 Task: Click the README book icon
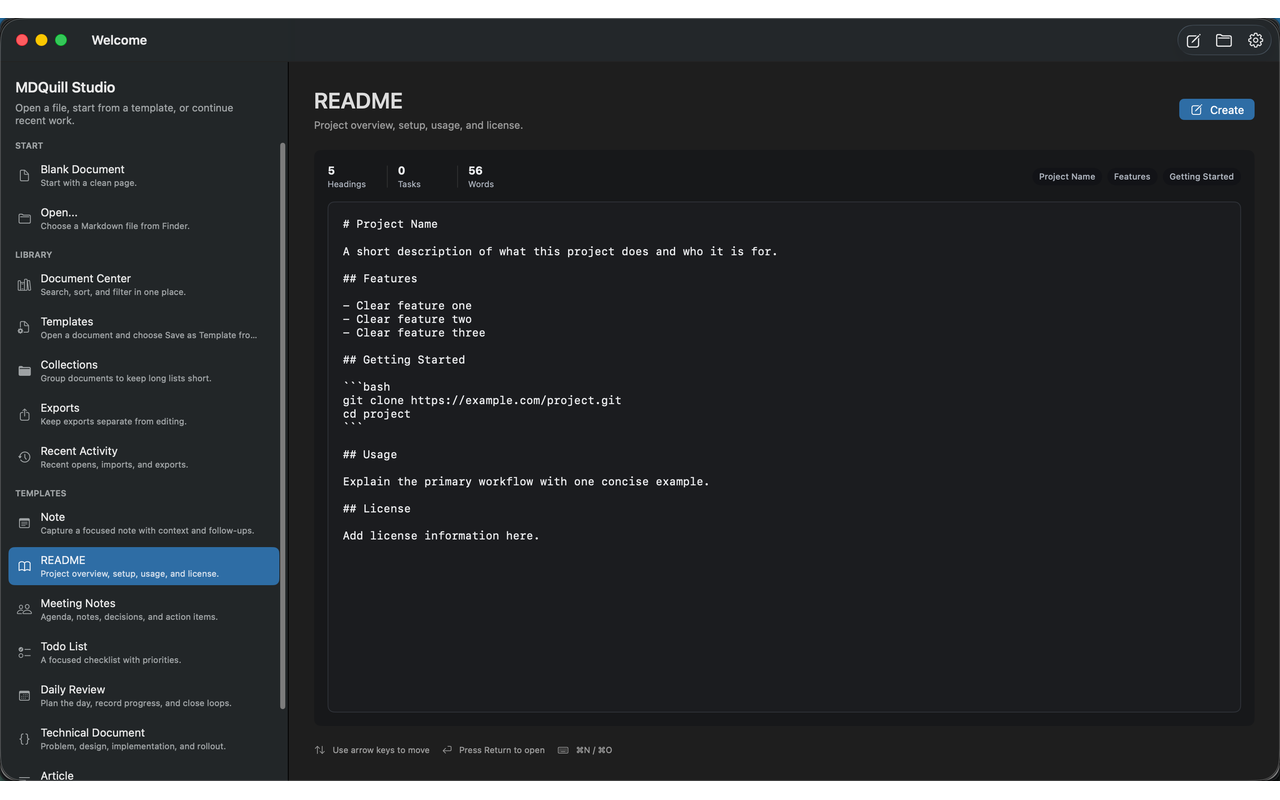pos(25,566)
